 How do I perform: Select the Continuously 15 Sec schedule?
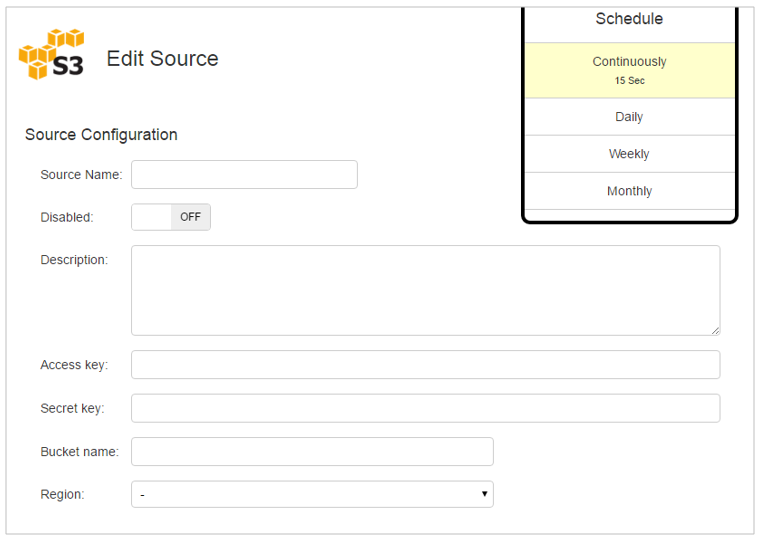[630, 71]
